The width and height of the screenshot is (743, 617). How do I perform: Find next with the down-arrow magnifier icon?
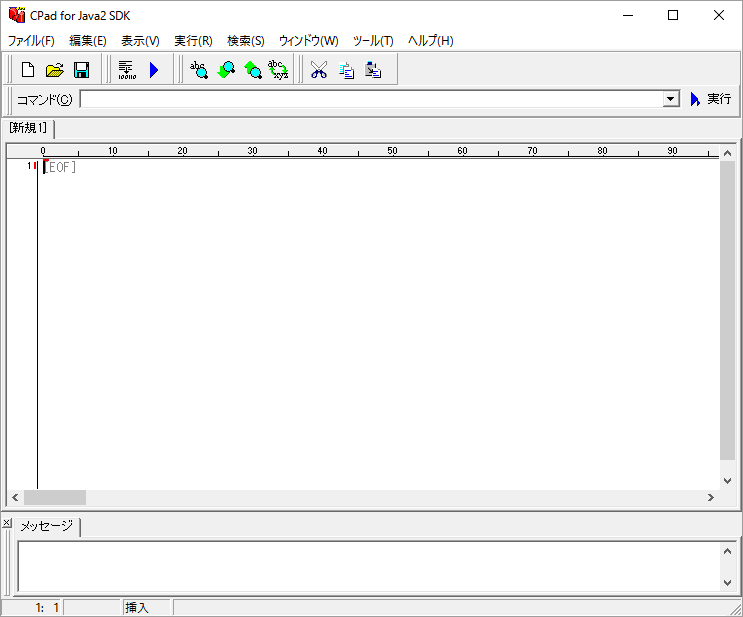(226, 70)
